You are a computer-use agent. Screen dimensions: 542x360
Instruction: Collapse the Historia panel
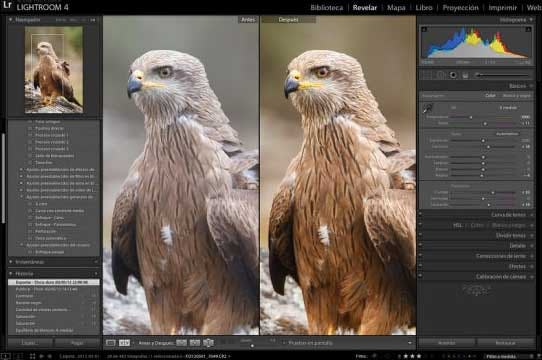[11, 274]
